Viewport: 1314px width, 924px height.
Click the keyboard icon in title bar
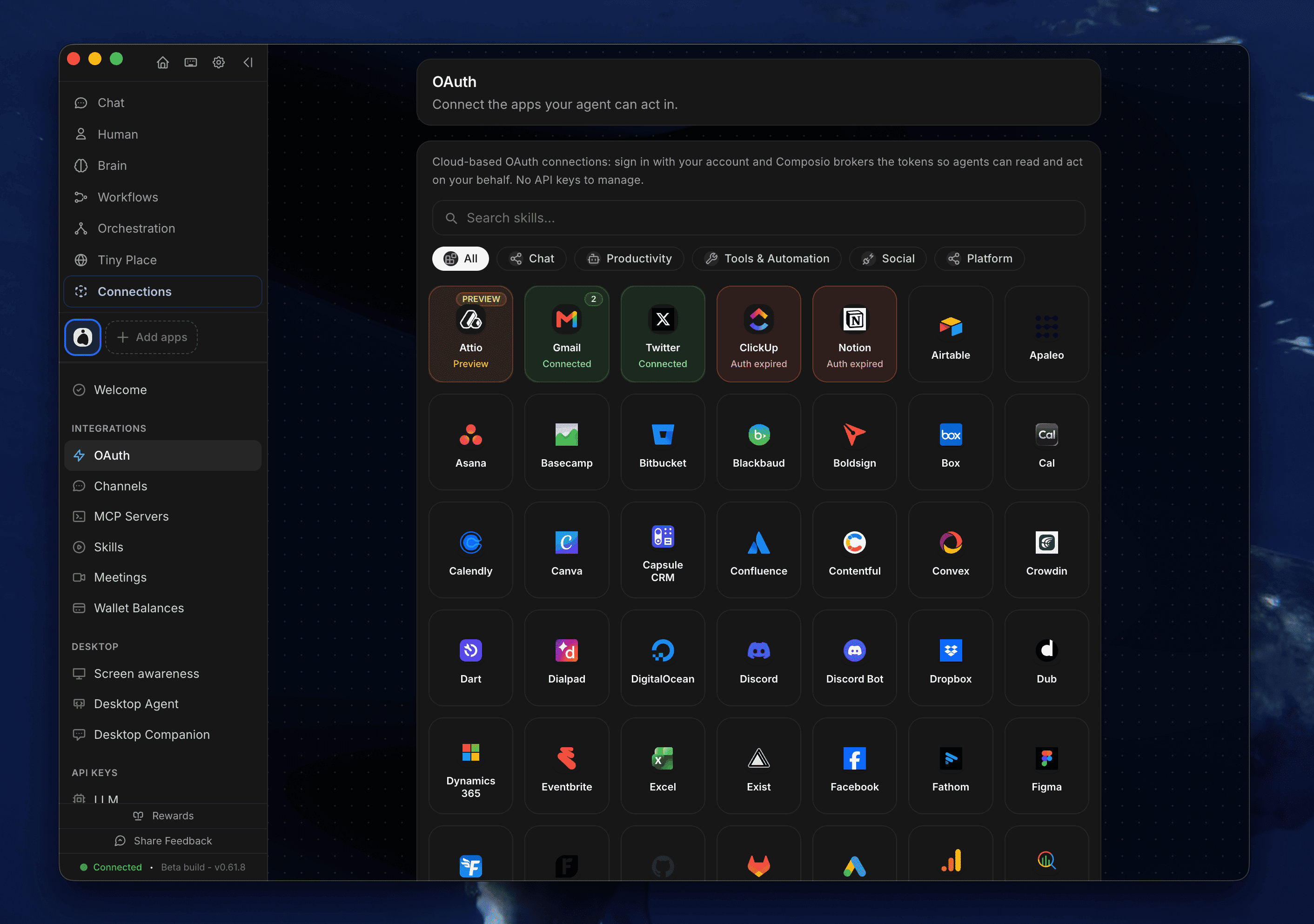point(191,62)
